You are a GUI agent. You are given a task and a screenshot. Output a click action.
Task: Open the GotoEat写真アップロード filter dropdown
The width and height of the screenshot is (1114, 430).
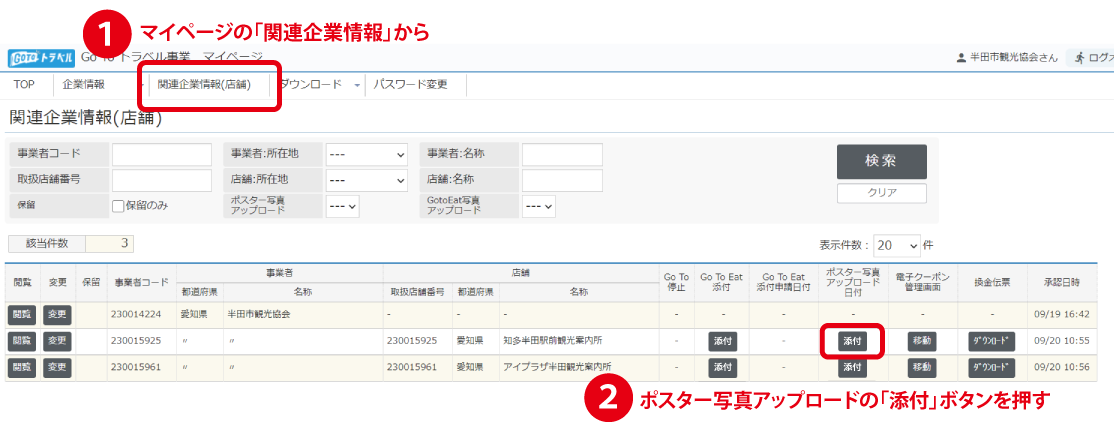click(x=539, y=206)
